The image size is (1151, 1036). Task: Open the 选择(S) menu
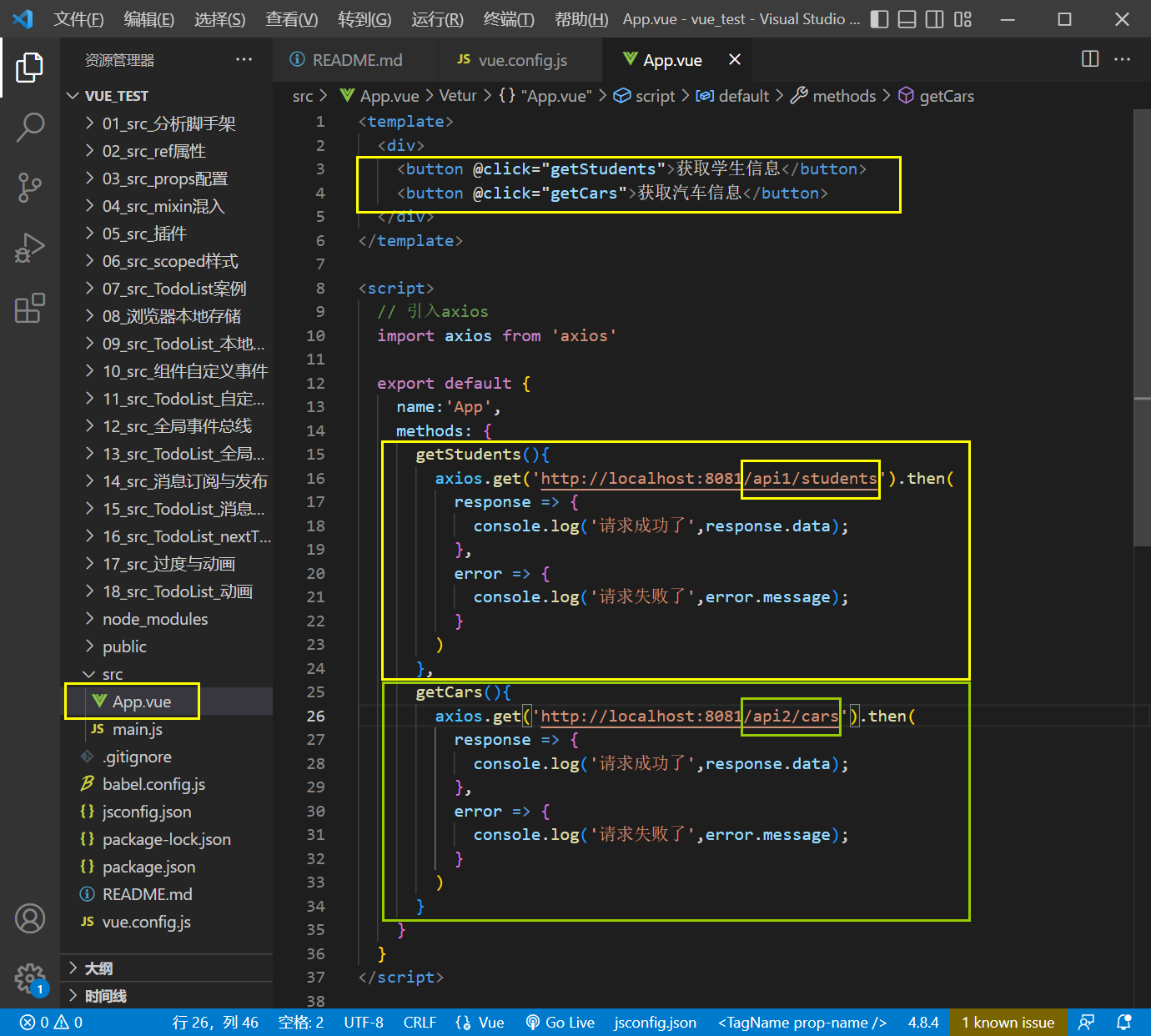click(219, 19)
